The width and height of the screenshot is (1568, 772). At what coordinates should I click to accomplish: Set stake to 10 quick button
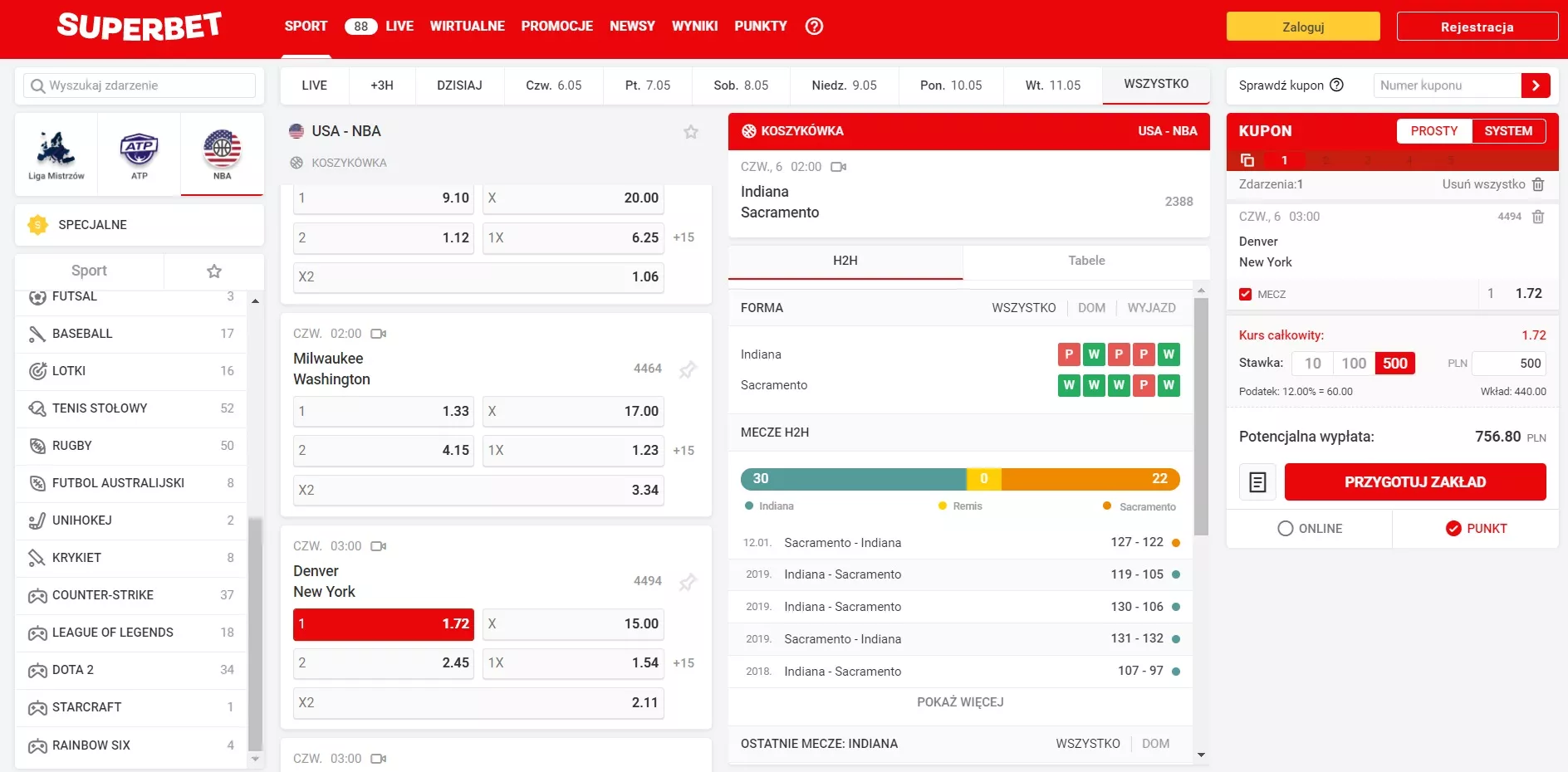pos(1312,364)
